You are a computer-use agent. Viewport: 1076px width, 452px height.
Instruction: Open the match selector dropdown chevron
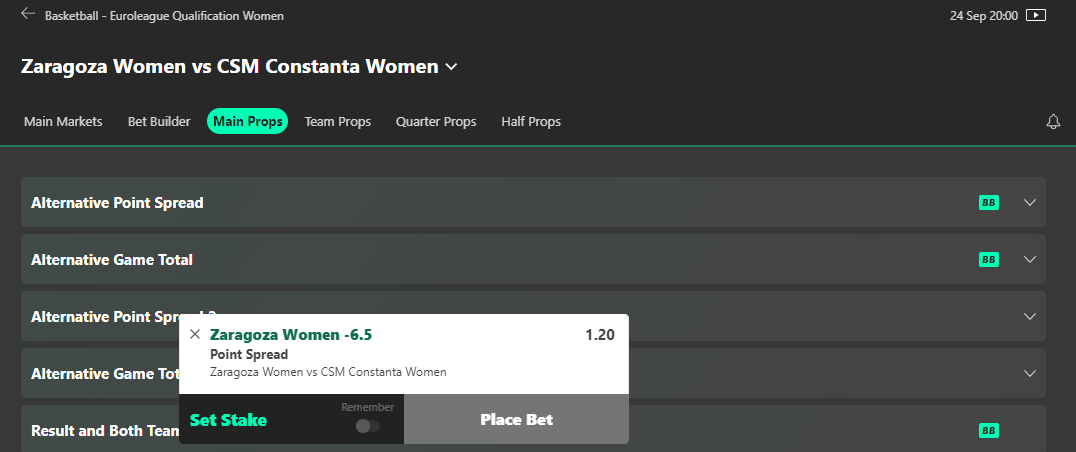451,67
